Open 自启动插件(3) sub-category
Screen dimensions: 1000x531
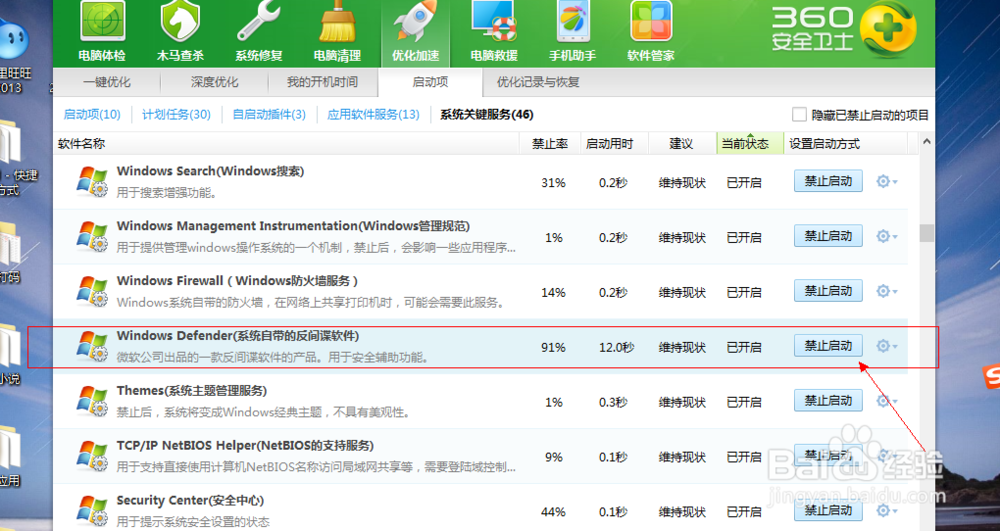269,115
